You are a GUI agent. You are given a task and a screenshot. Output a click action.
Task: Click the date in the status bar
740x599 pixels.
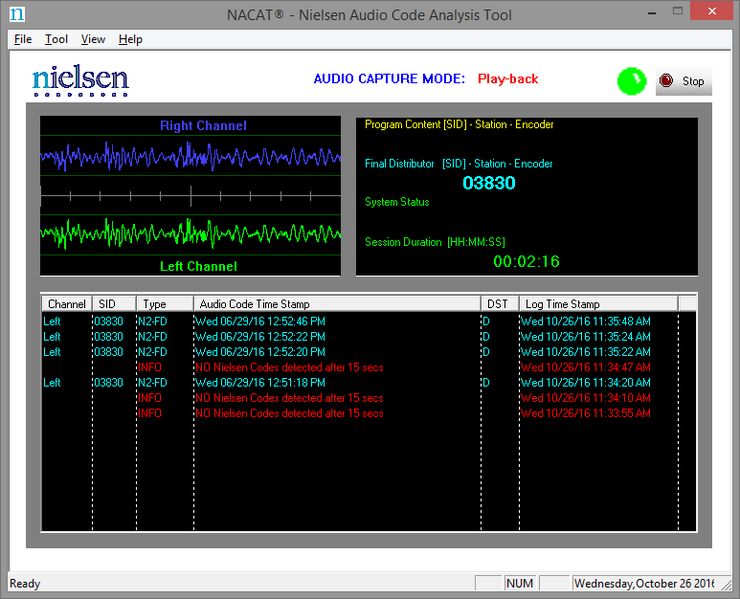(x=644, y=583)
